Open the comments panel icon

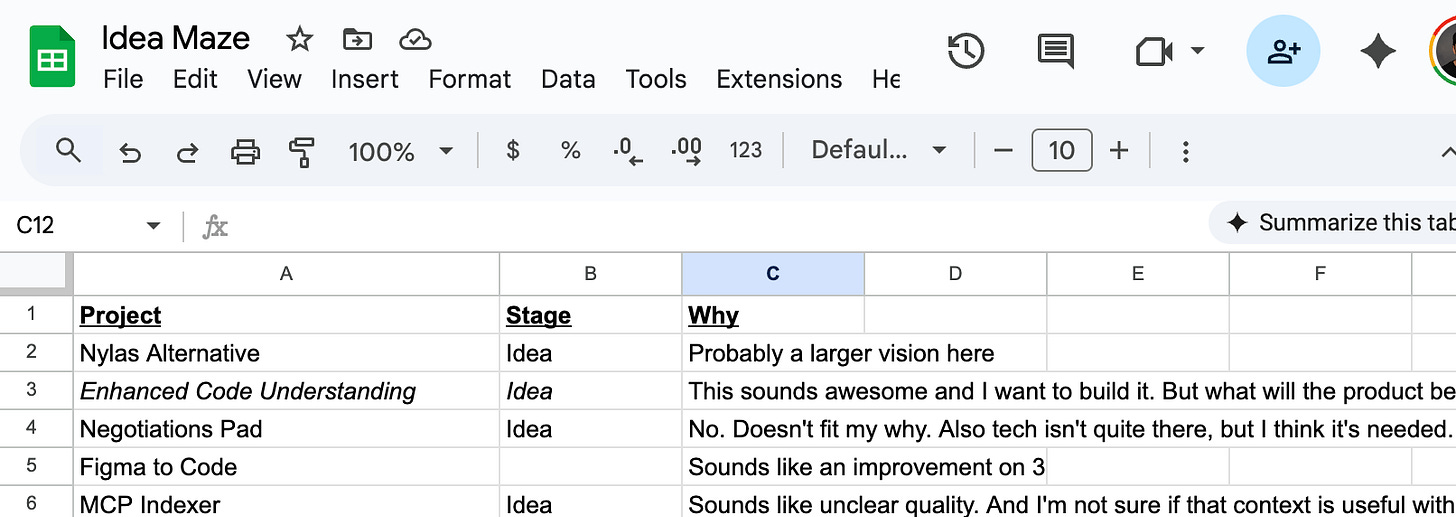tap(1056, 51)
